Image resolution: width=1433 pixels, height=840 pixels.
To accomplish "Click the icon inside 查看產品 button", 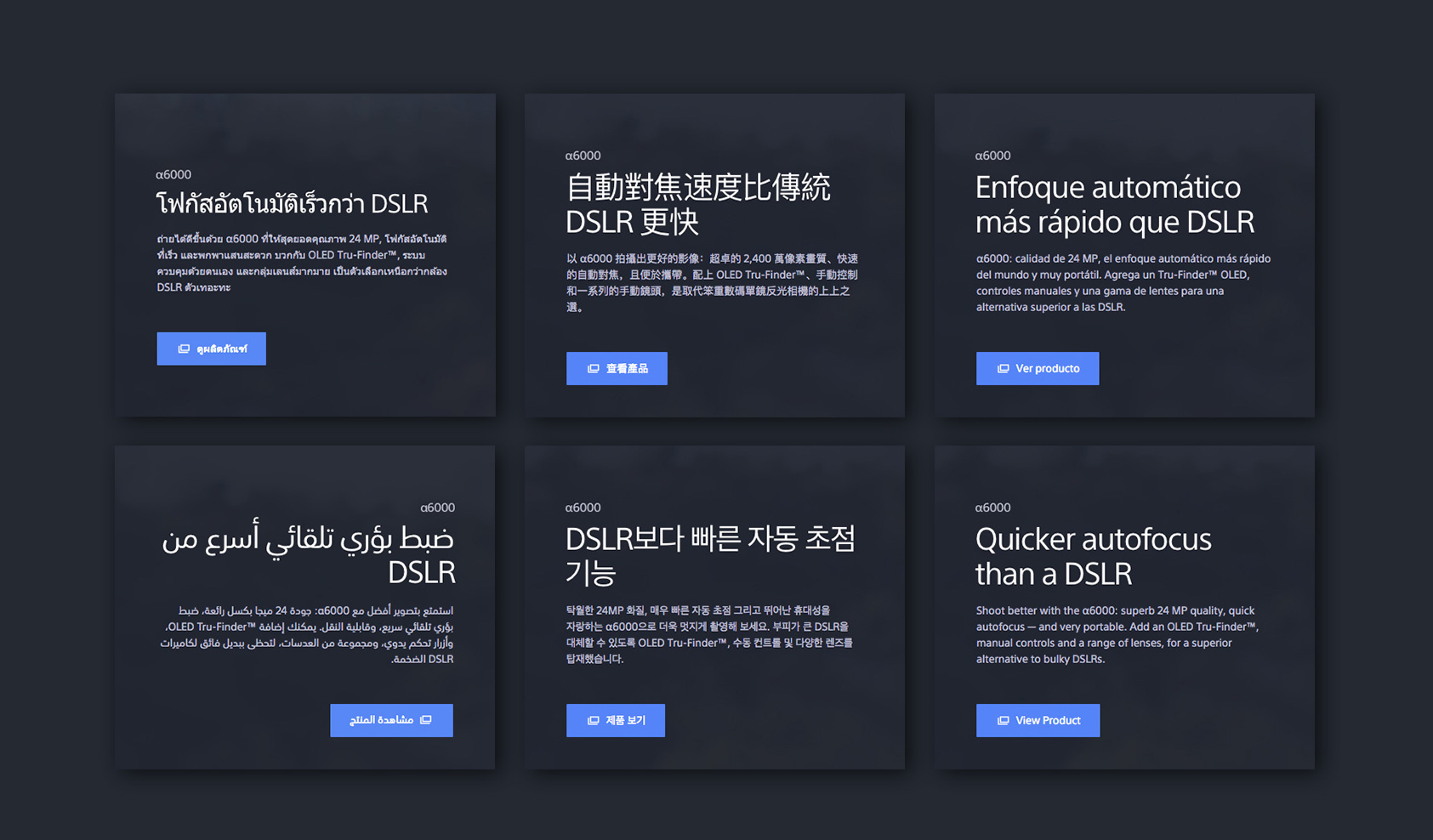I will (594, 369).
